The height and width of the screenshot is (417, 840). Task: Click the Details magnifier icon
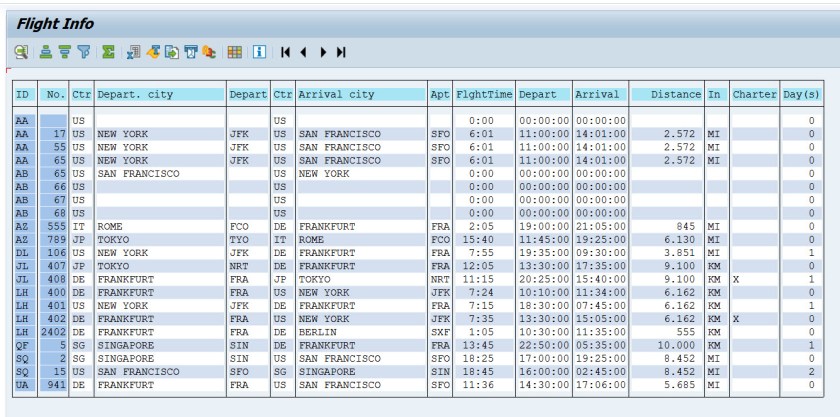(x=21, y=52)
